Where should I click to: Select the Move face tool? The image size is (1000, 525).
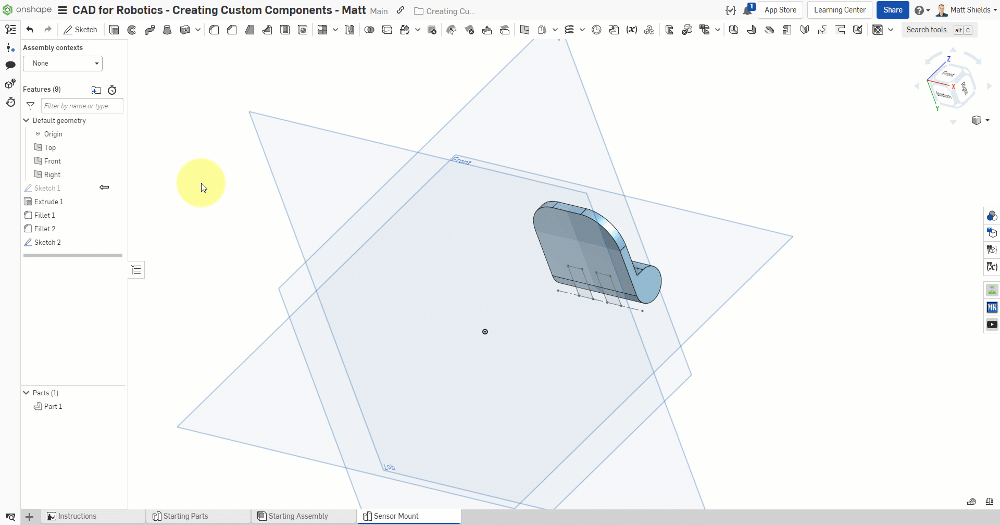point(487,29)
